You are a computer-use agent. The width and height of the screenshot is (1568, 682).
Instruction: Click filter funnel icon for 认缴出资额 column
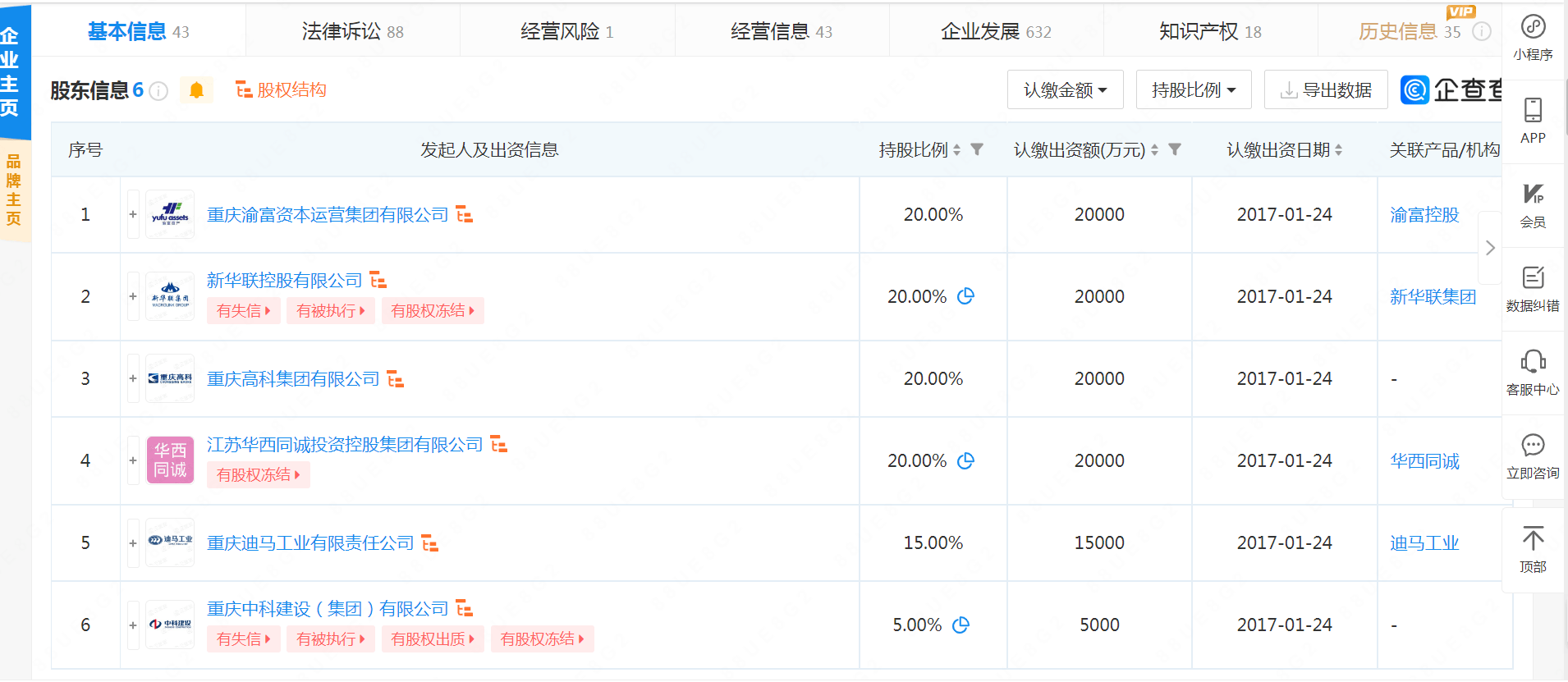pos(1175,149)
